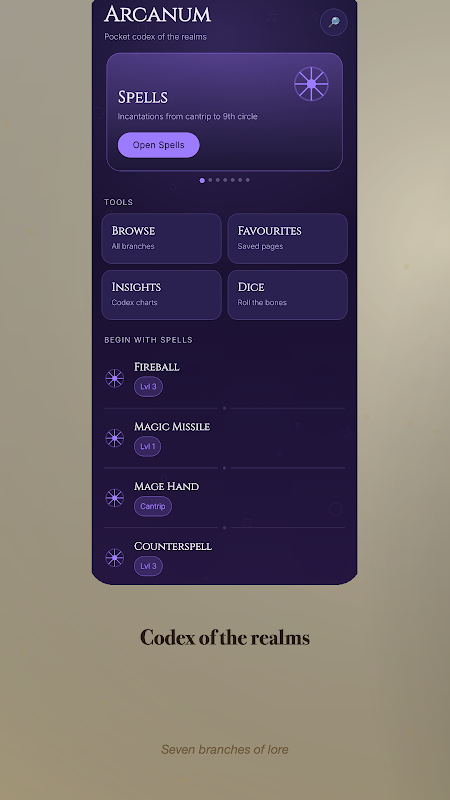The width and height of the screenshot is (450, 800).
Task: Click the Counterspell spell star icon
Action: click(x=115, y=557)
